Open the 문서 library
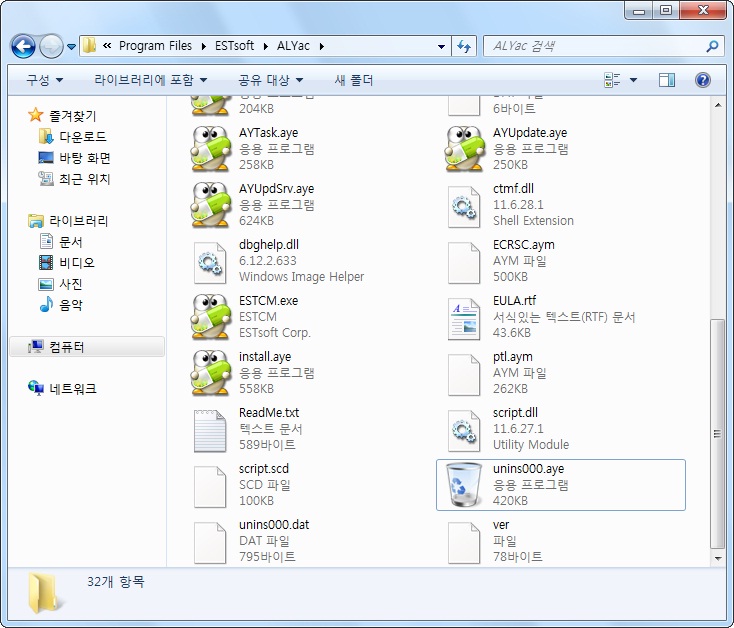The height and width of the screenshot is (628, 734). coord(71,242)
